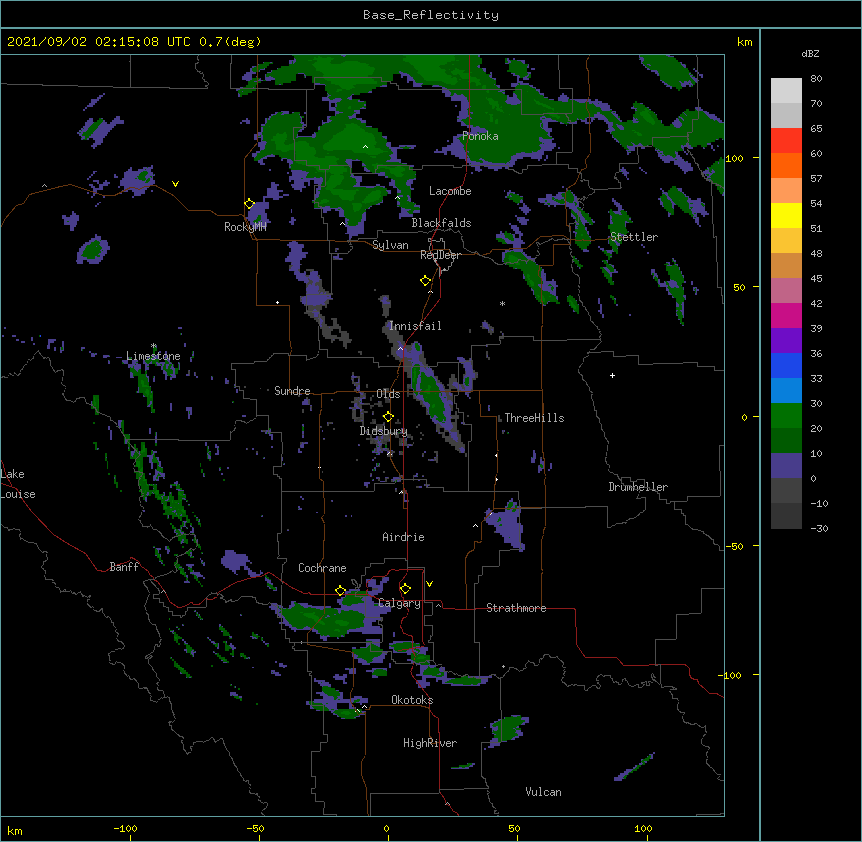Click the yellow marker near RockyMH

click(x=249, y=204)
